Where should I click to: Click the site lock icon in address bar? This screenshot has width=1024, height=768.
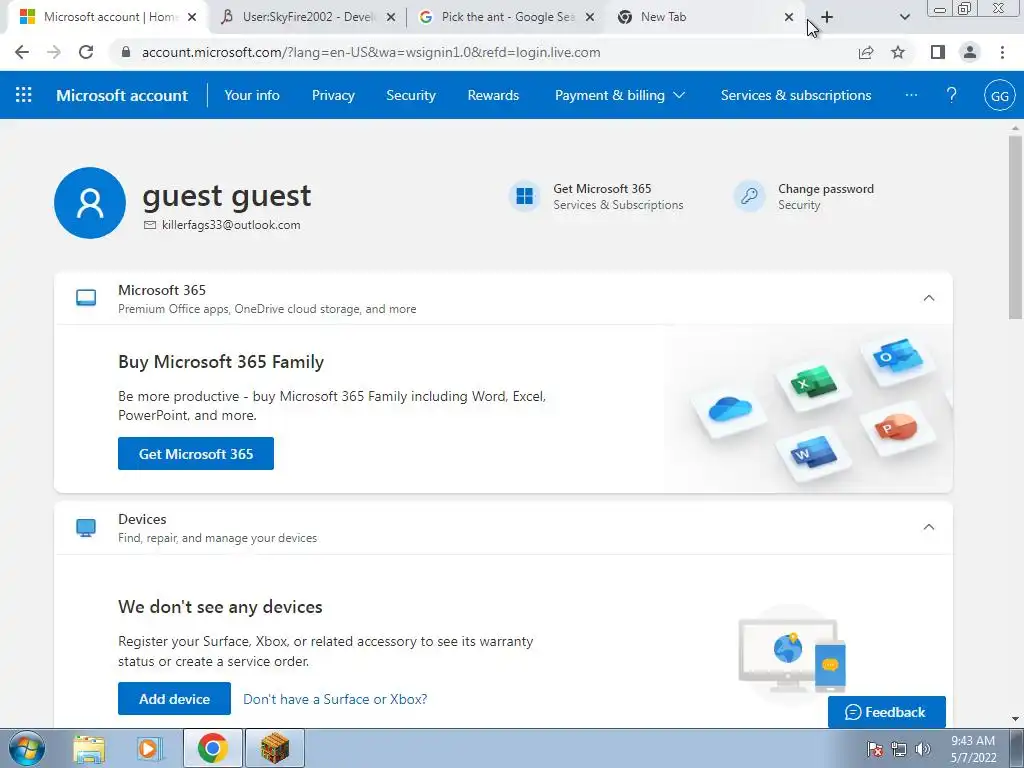coord(126,52)
